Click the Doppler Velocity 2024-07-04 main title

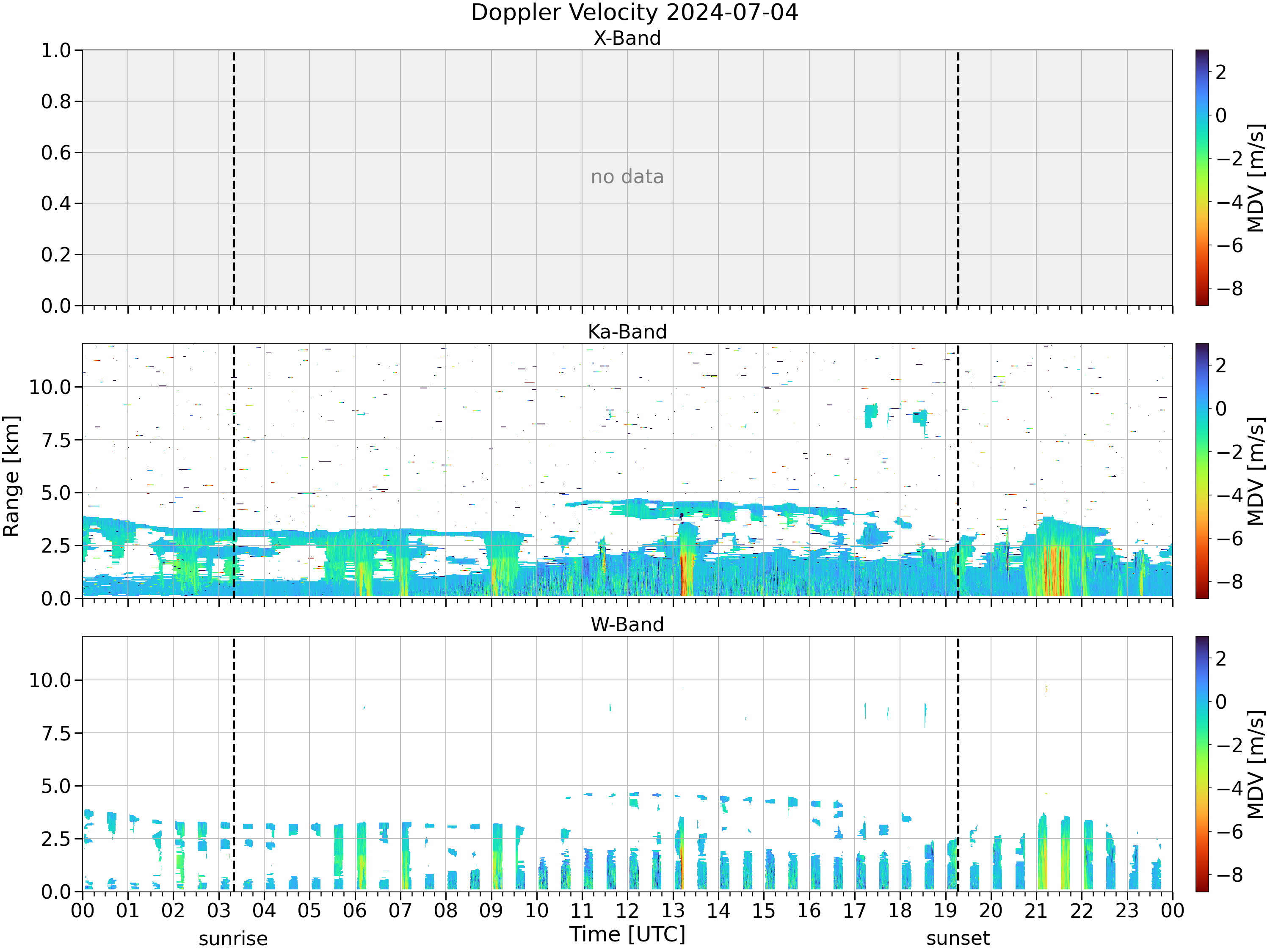[635, 13]
